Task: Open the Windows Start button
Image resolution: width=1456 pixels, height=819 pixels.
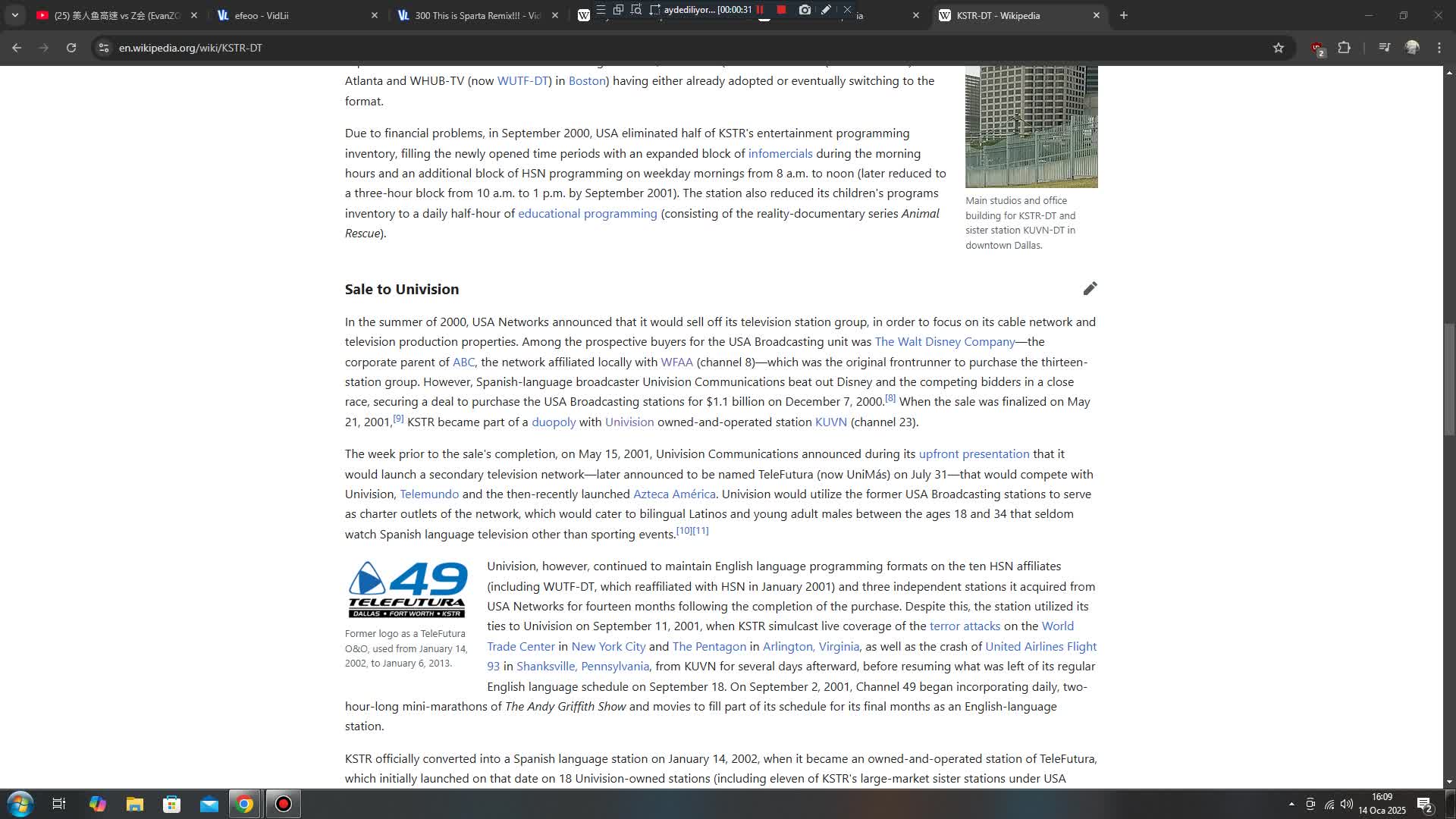Action: click(20, 804)
